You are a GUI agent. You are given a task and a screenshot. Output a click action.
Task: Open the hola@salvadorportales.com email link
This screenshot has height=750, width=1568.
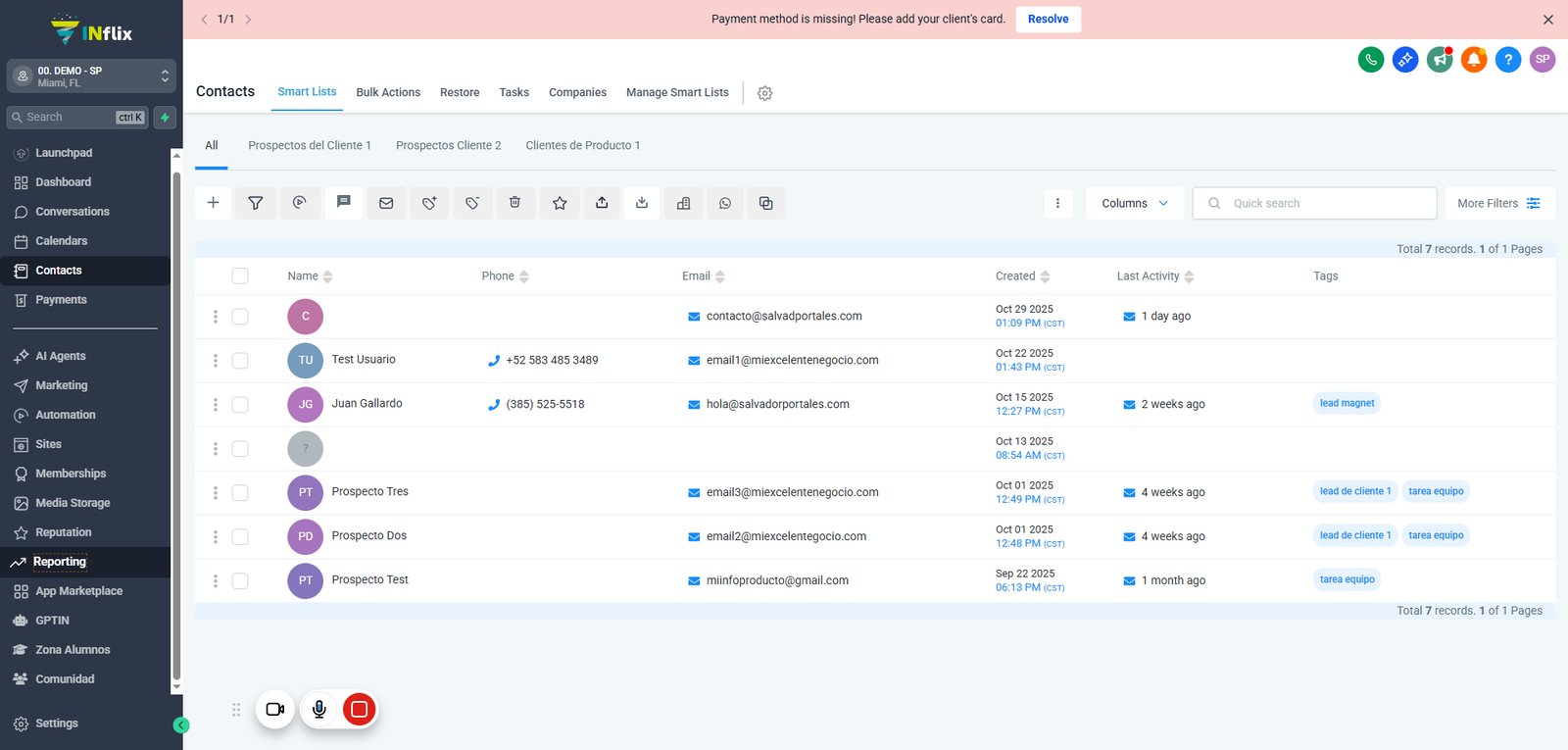[778, 404]
